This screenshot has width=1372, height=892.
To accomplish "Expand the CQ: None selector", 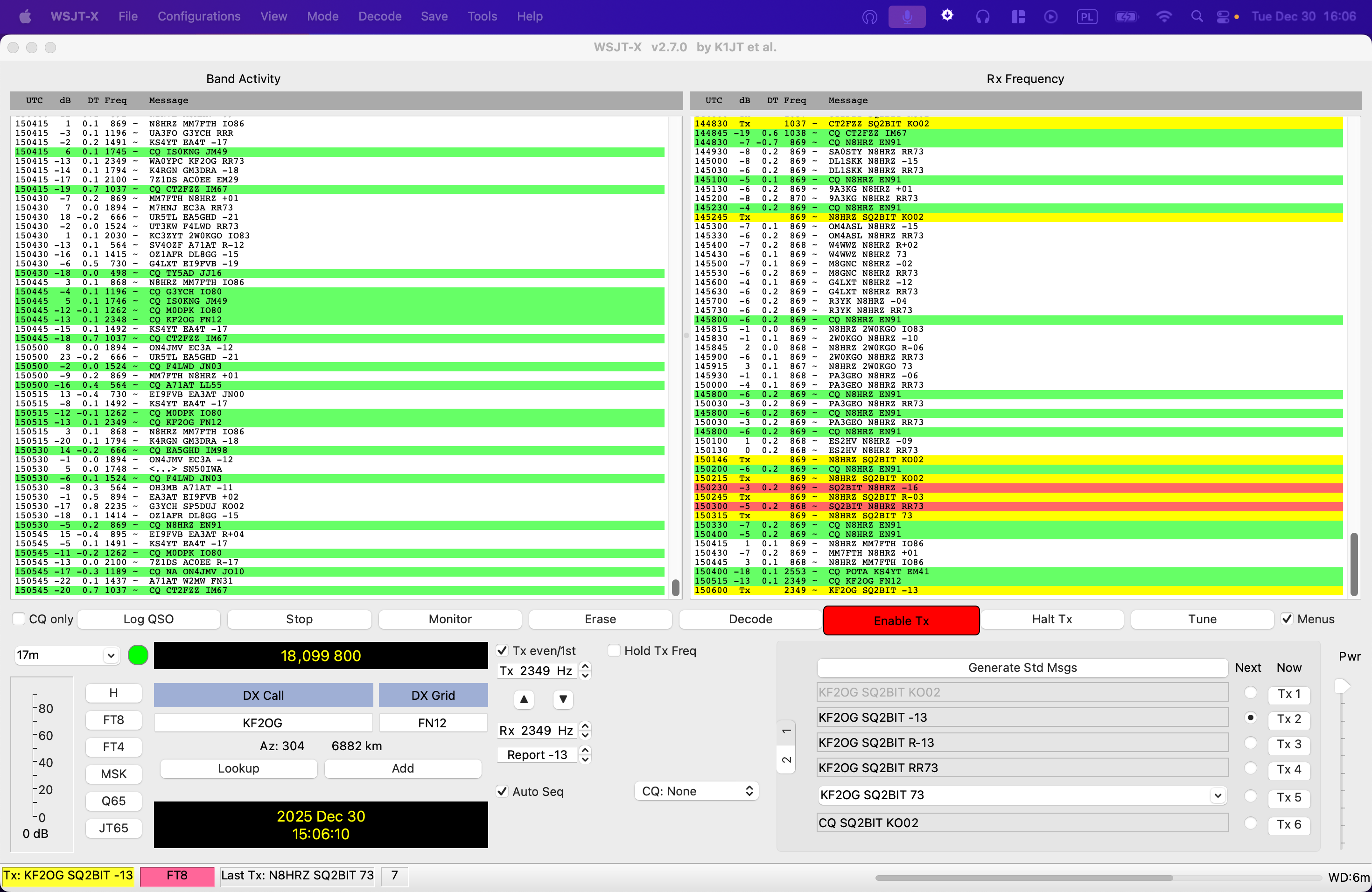I will (696, 791).
